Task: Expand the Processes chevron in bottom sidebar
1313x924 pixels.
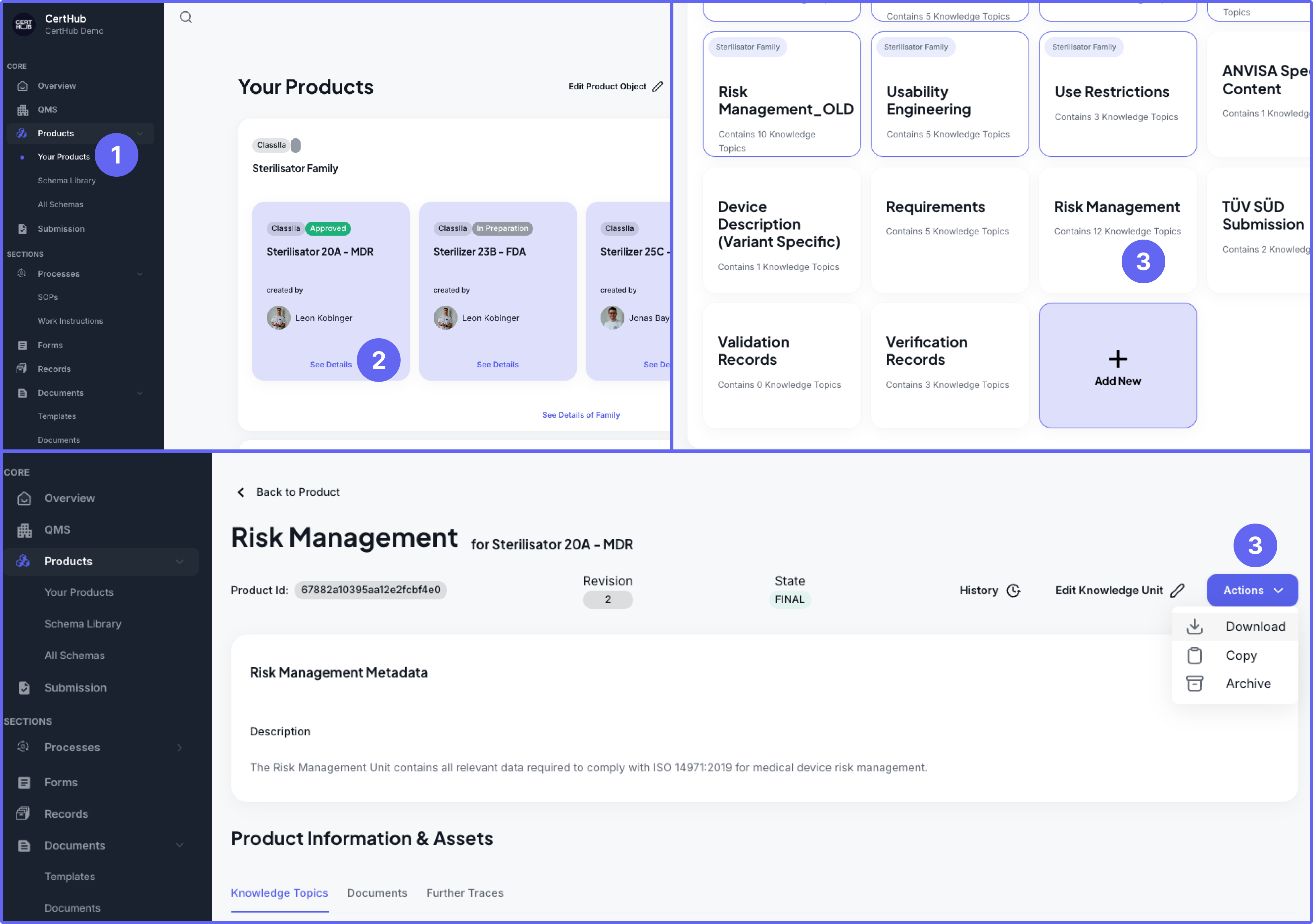Action: tap(179, 747)
